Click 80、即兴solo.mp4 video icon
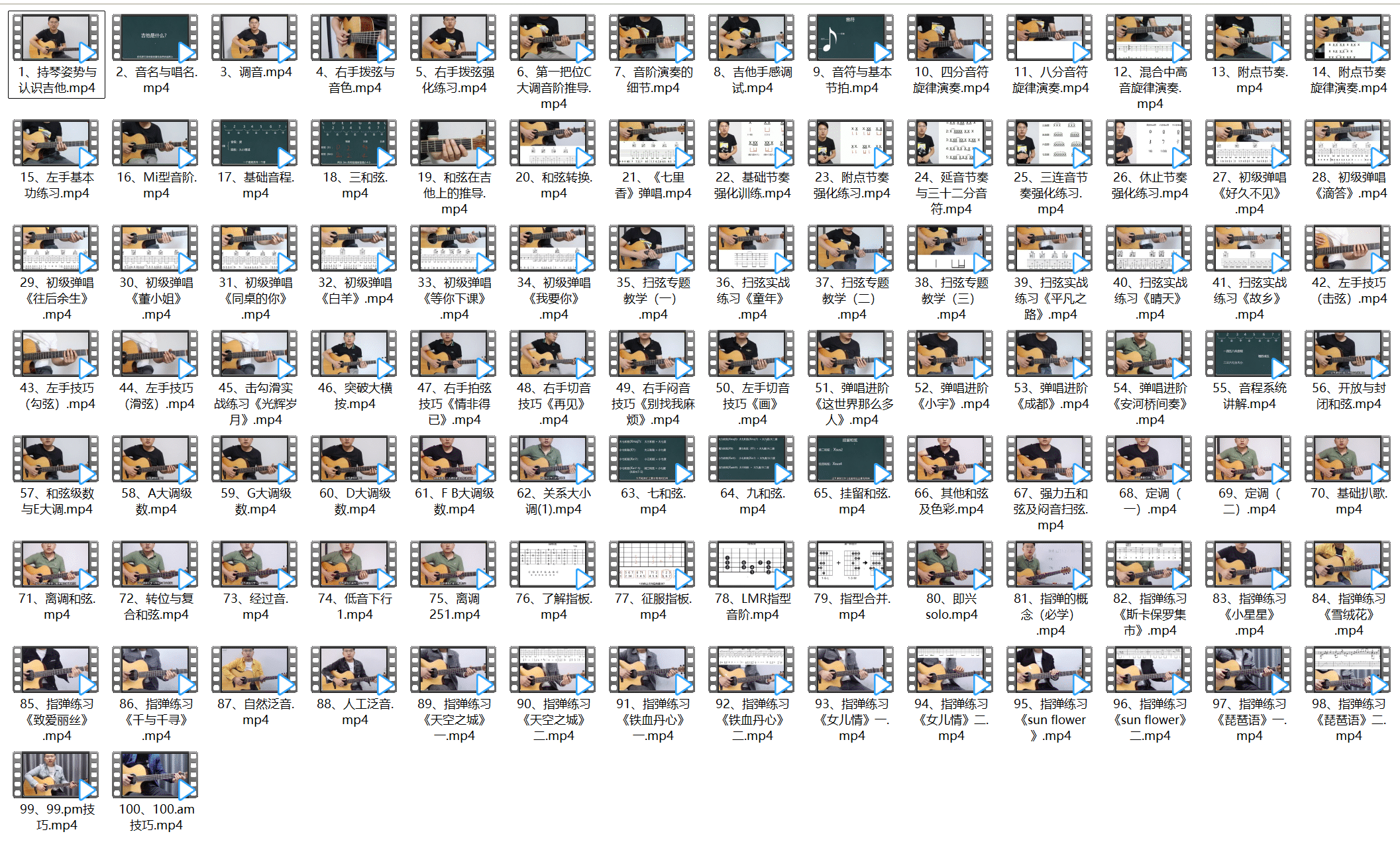This screenshot has width=1400, height=844. click(x=951, y=565)
